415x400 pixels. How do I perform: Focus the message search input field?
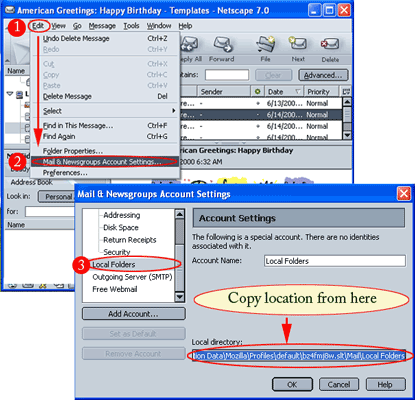227,75
